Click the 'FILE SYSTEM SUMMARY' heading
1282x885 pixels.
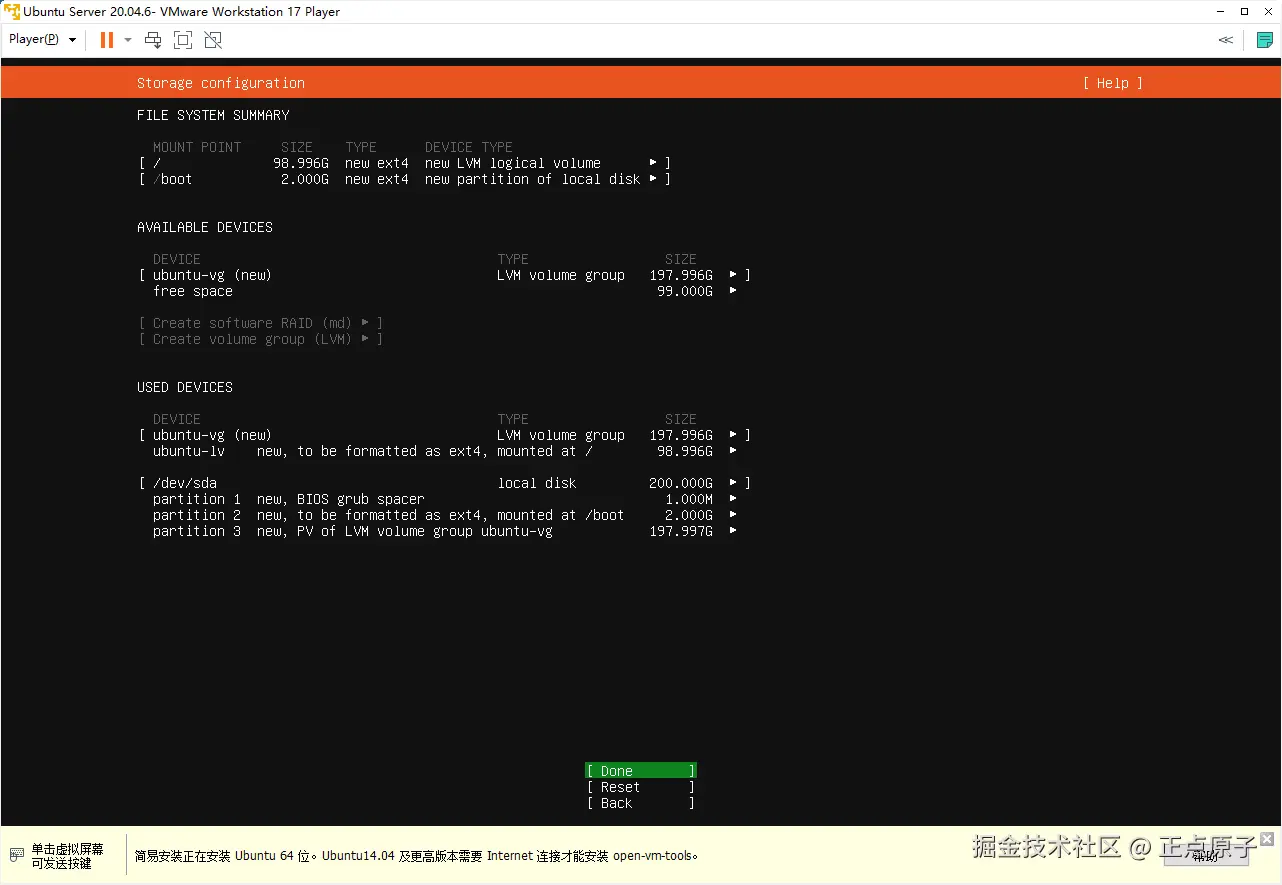point(213,115)
